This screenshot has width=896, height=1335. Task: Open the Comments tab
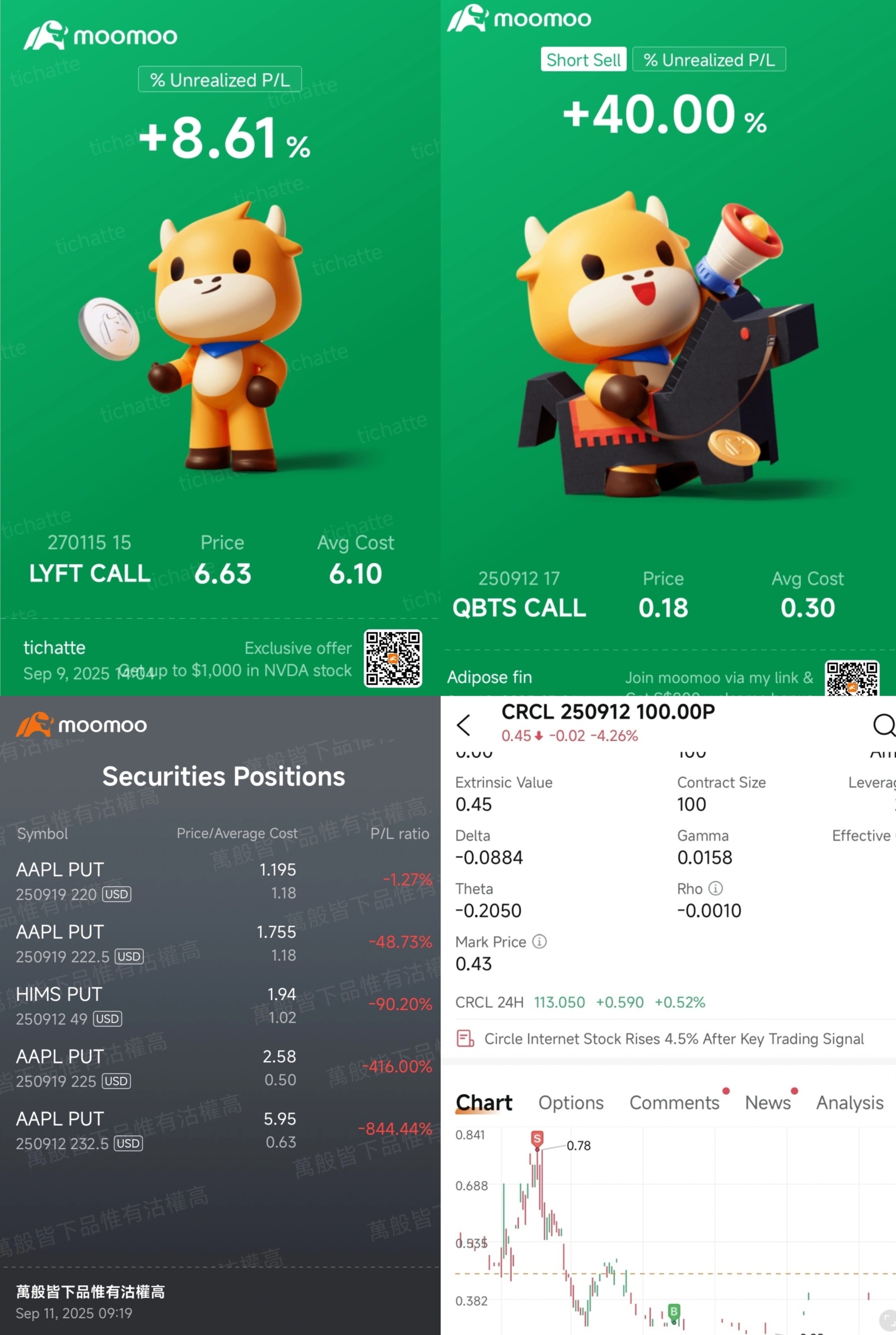coord(674,1102)
